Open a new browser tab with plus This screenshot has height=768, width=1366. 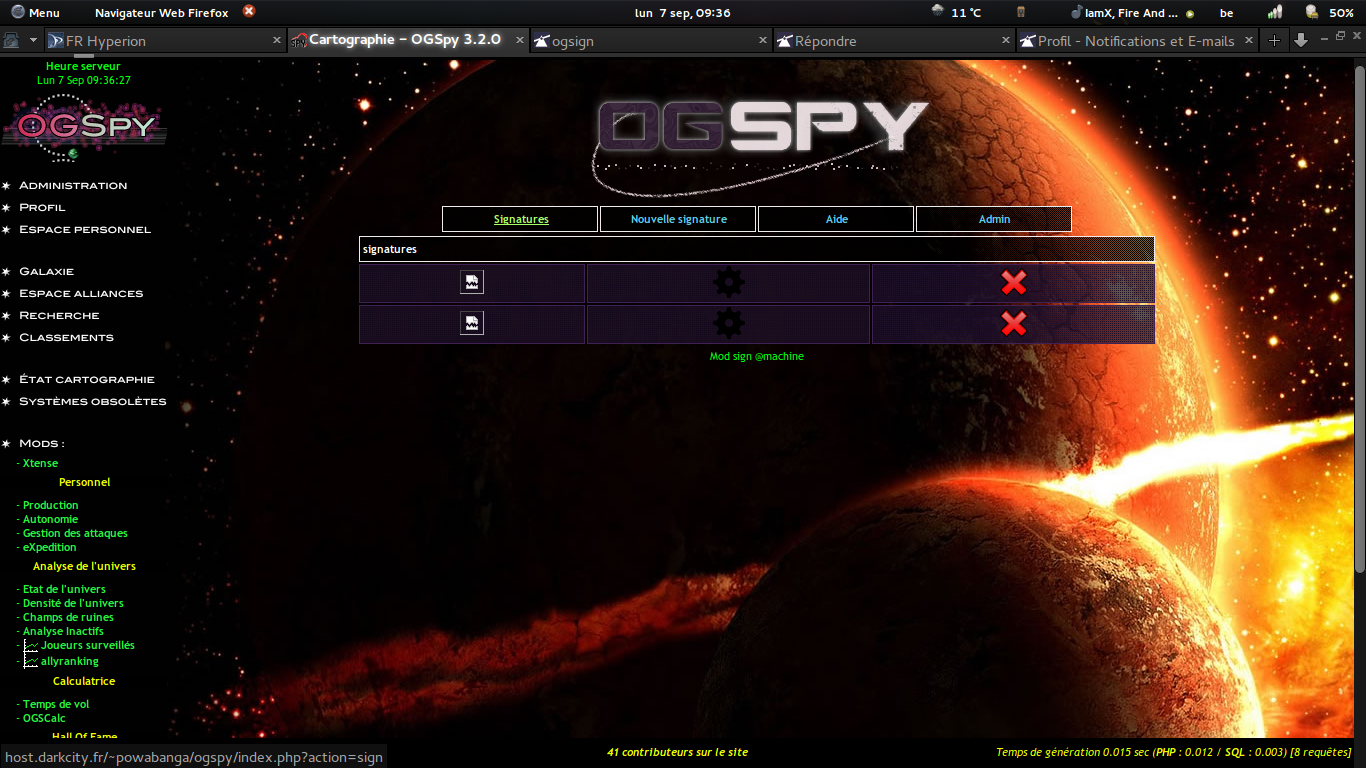click(x=1274, y=41)
